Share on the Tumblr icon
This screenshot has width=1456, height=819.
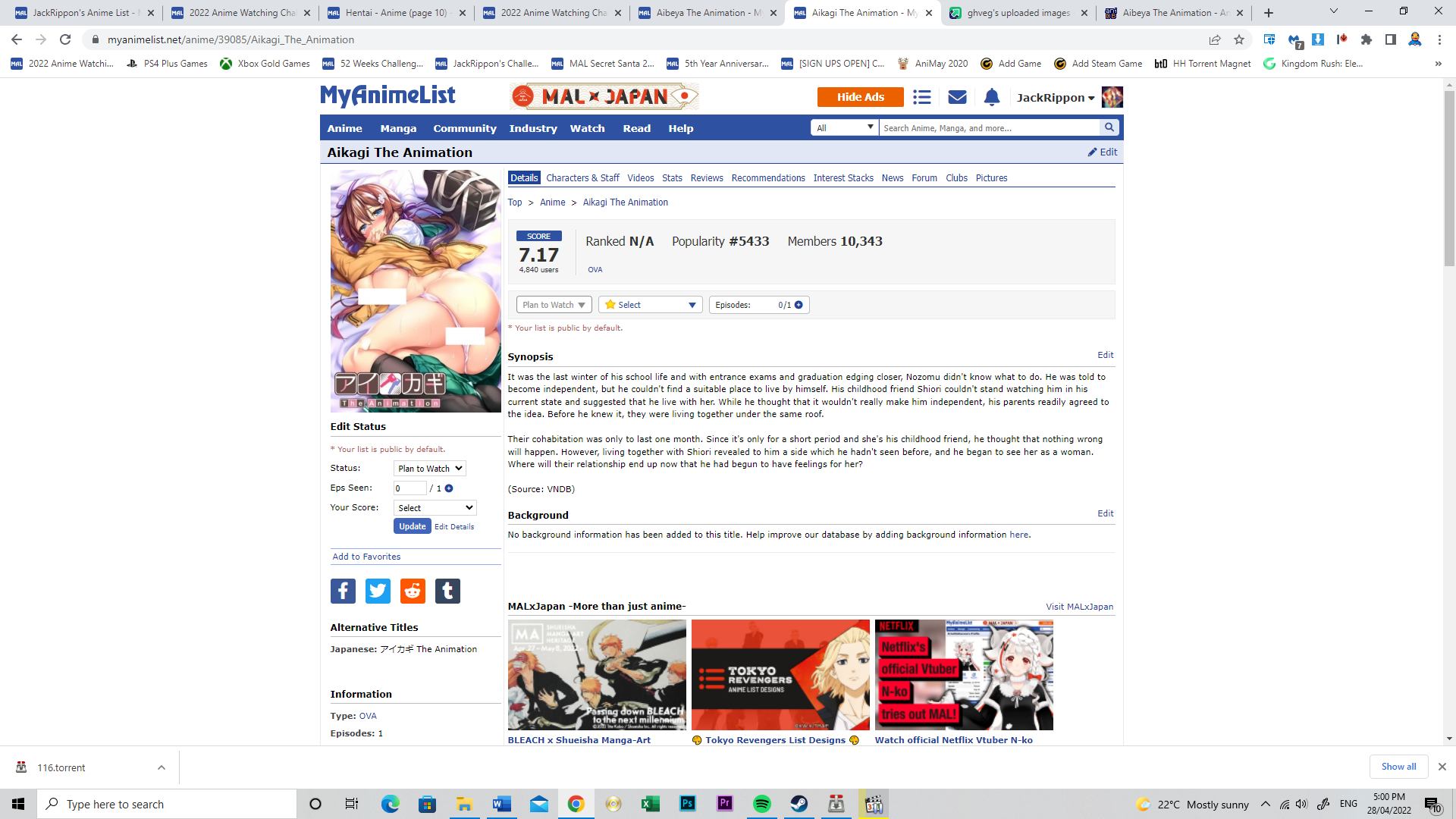point(447,591)
